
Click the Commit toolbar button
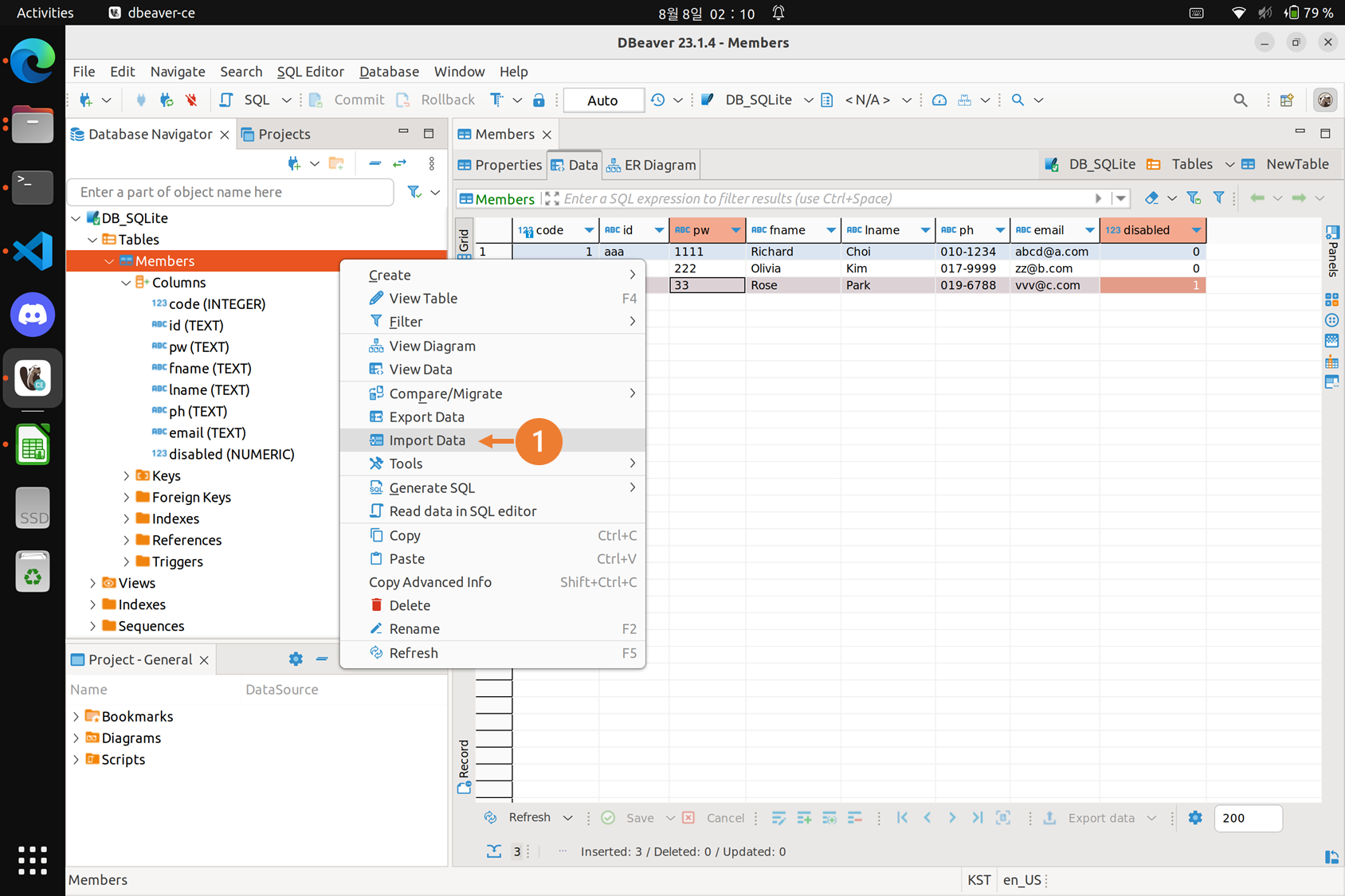[347, 100]
